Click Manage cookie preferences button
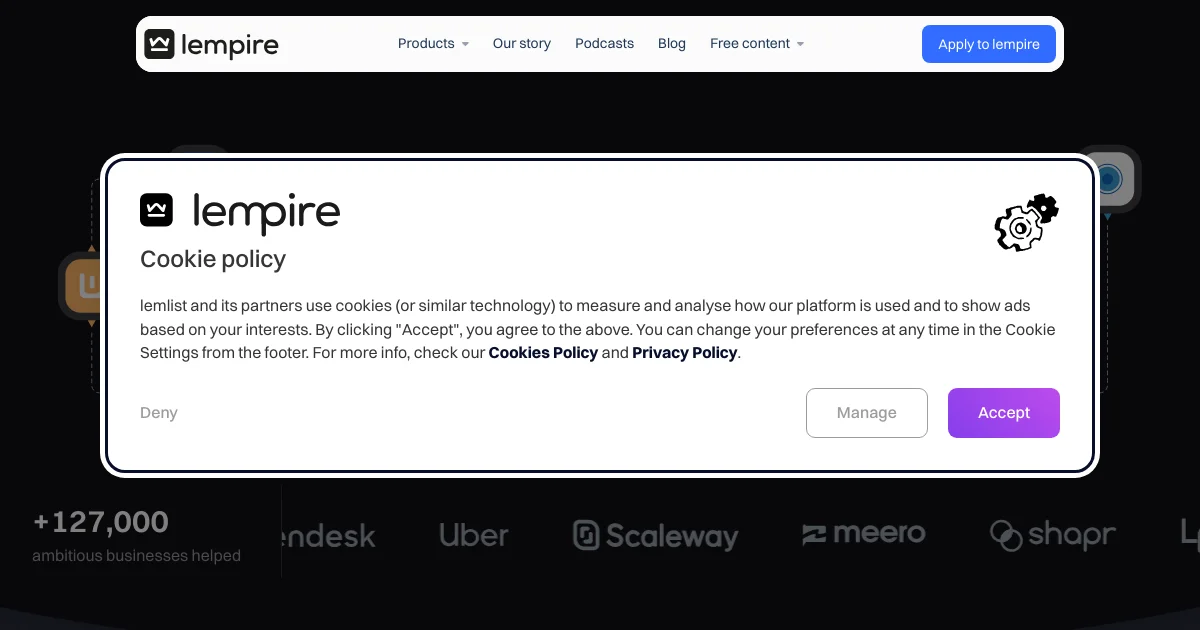 pyautogui.click(x=867, y=413)
